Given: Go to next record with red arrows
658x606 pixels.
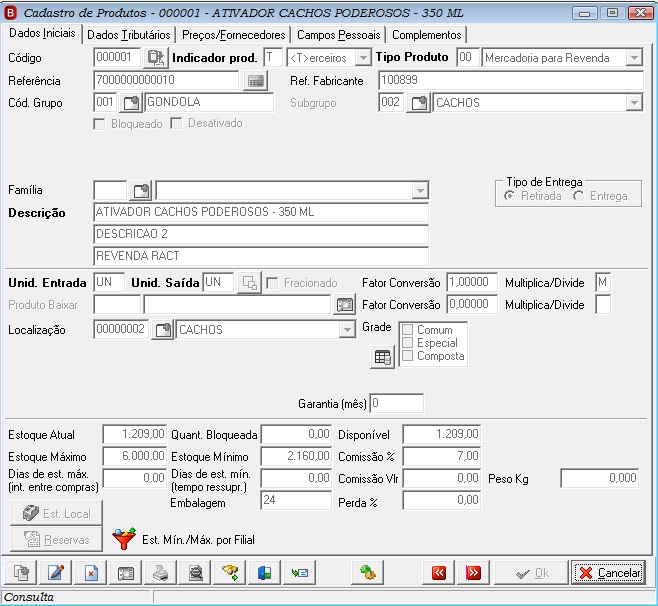Looking at the screenshot, I should [473, 572].
